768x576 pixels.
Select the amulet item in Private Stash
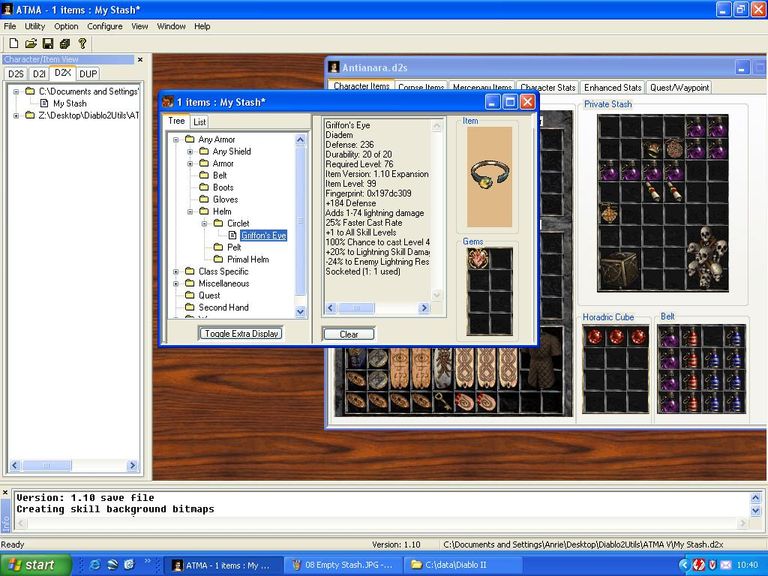pos(609,213)
